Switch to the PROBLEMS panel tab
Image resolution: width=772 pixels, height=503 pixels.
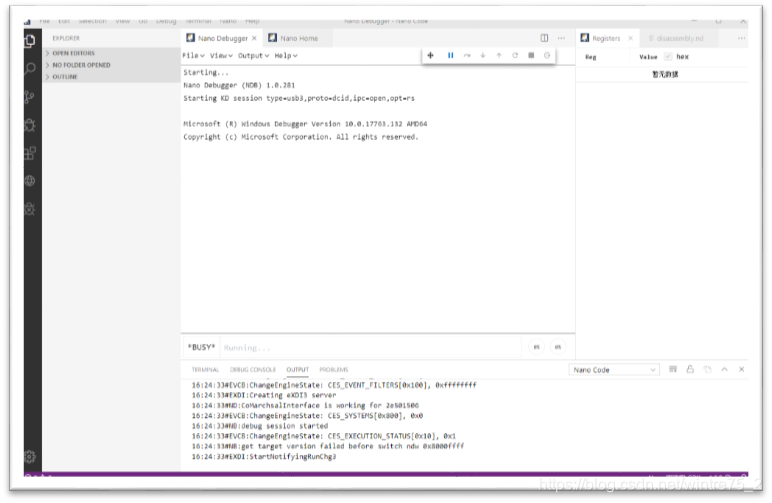click(x=334, y=370)
